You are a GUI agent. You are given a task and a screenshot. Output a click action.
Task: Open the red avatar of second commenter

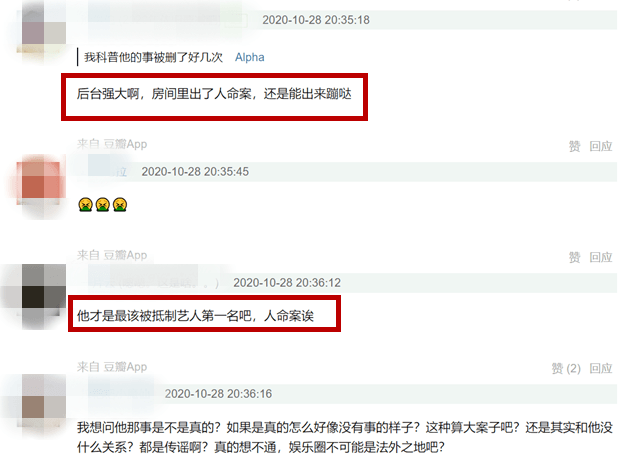coord(41,182)
